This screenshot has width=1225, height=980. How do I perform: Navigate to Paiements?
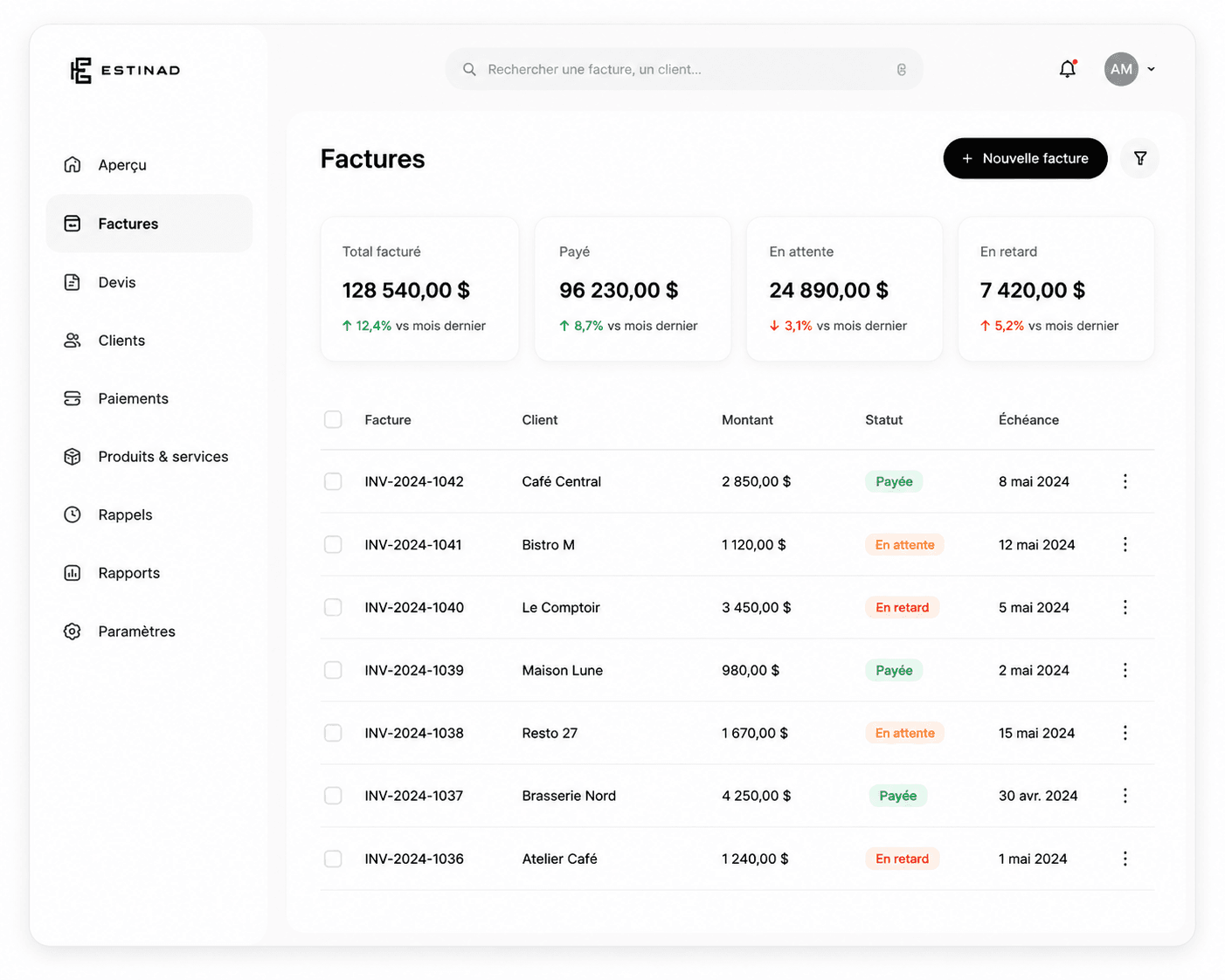click(149, 398)
